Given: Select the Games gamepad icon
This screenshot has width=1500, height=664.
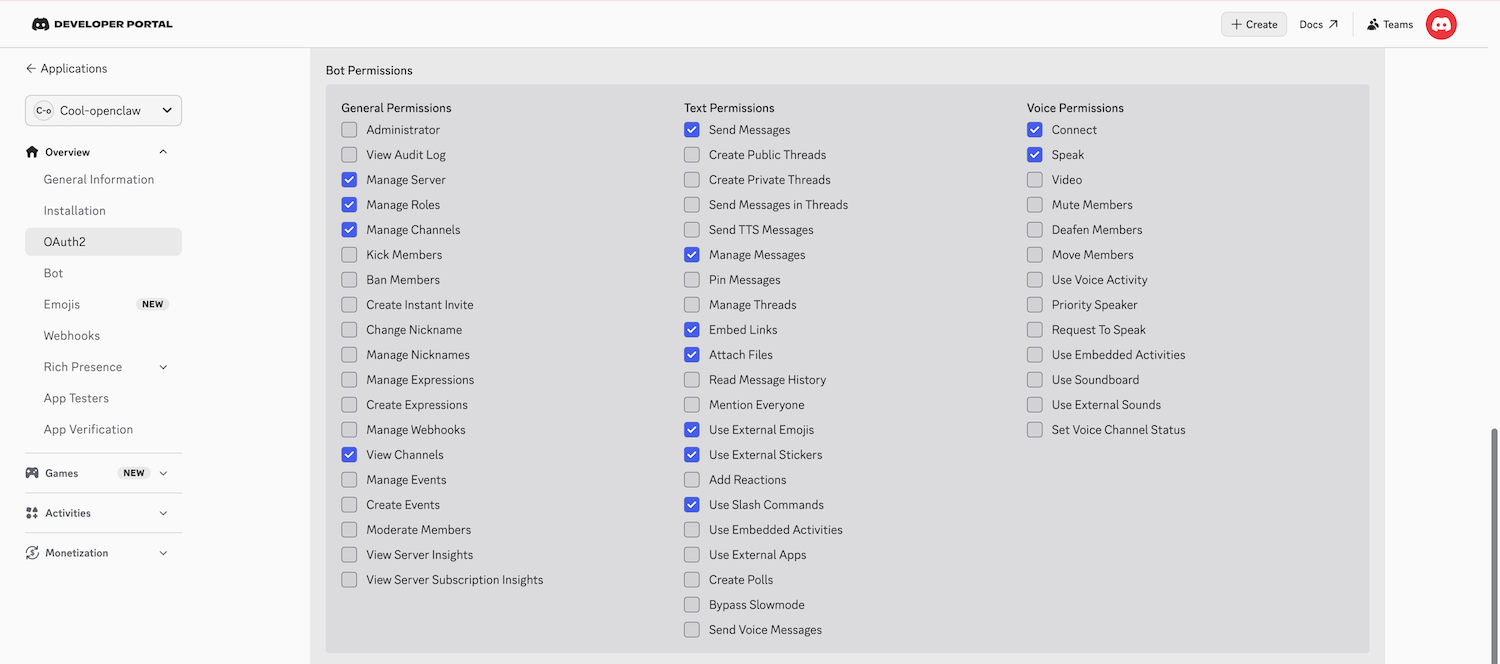Looking at the screenshot, I should pyautogui.click(x=30, y=472).
